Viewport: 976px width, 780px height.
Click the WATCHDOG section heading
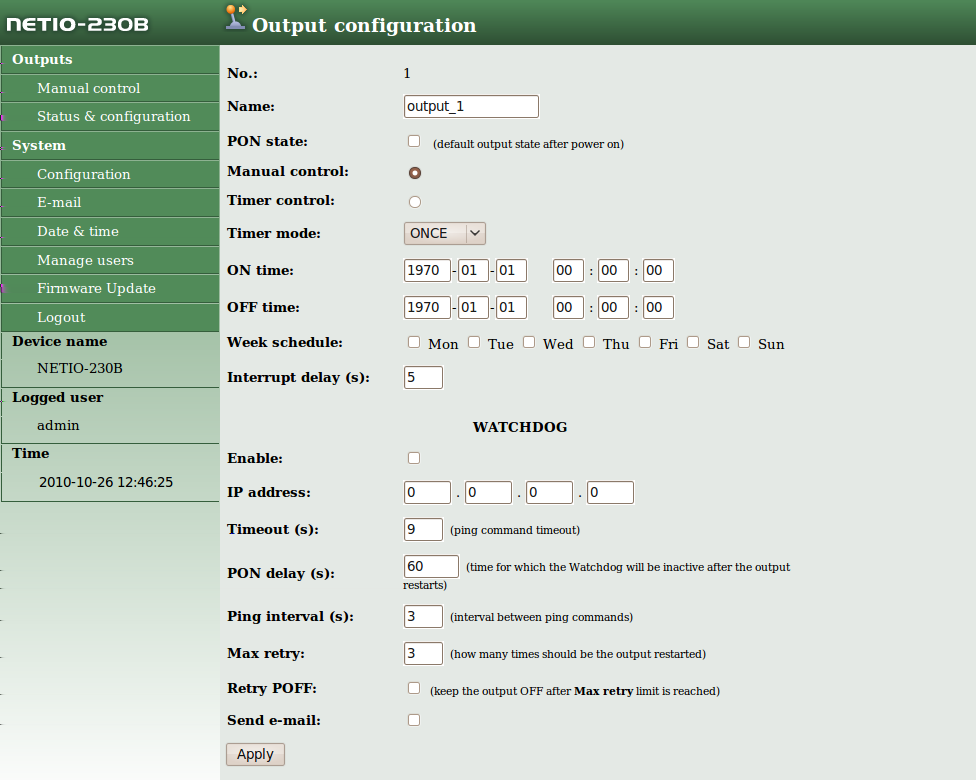point(520,427)
